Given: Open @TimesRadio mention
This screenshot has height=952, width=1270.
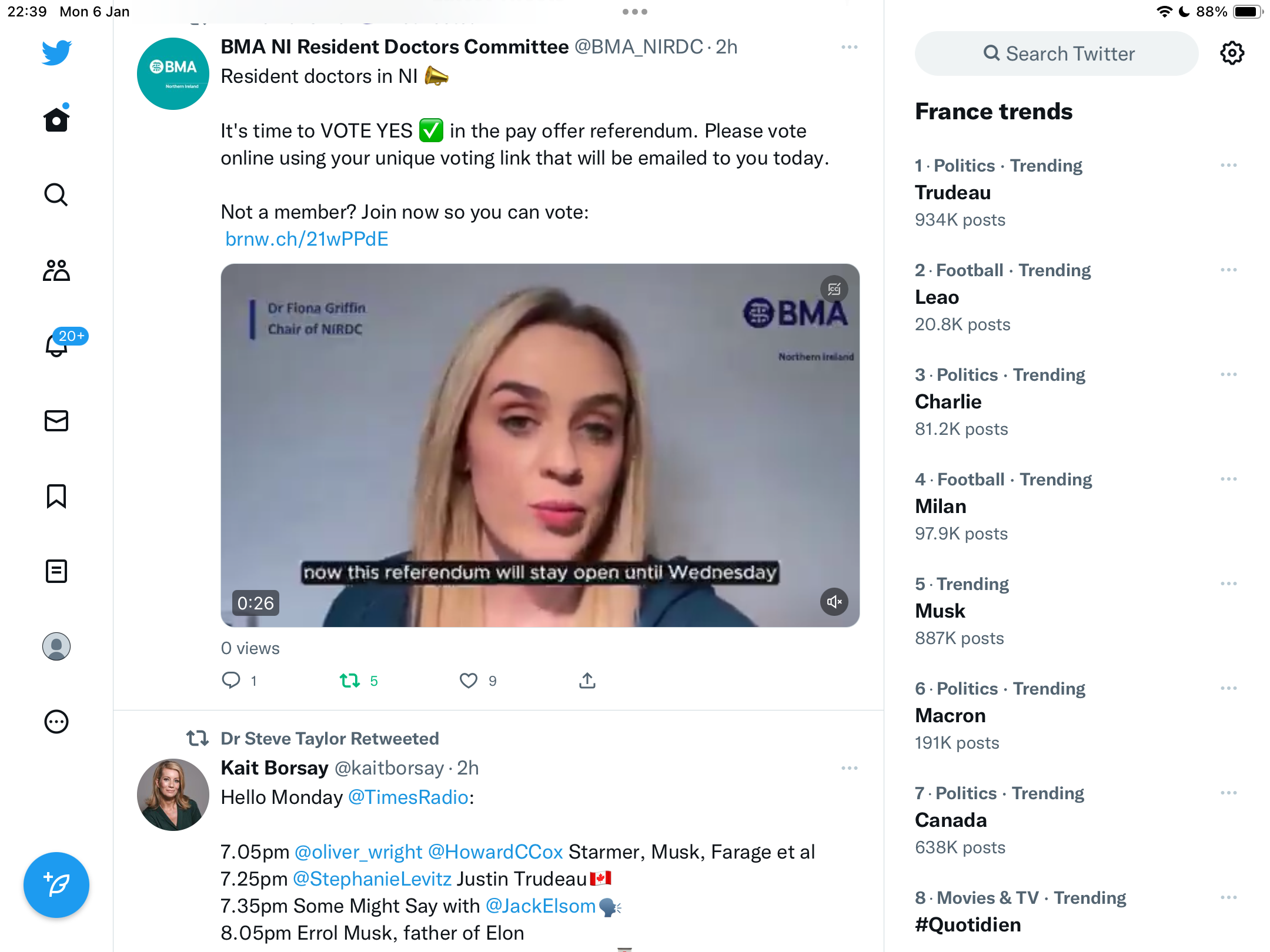Looking at the screenshot, I should [409, 797].
